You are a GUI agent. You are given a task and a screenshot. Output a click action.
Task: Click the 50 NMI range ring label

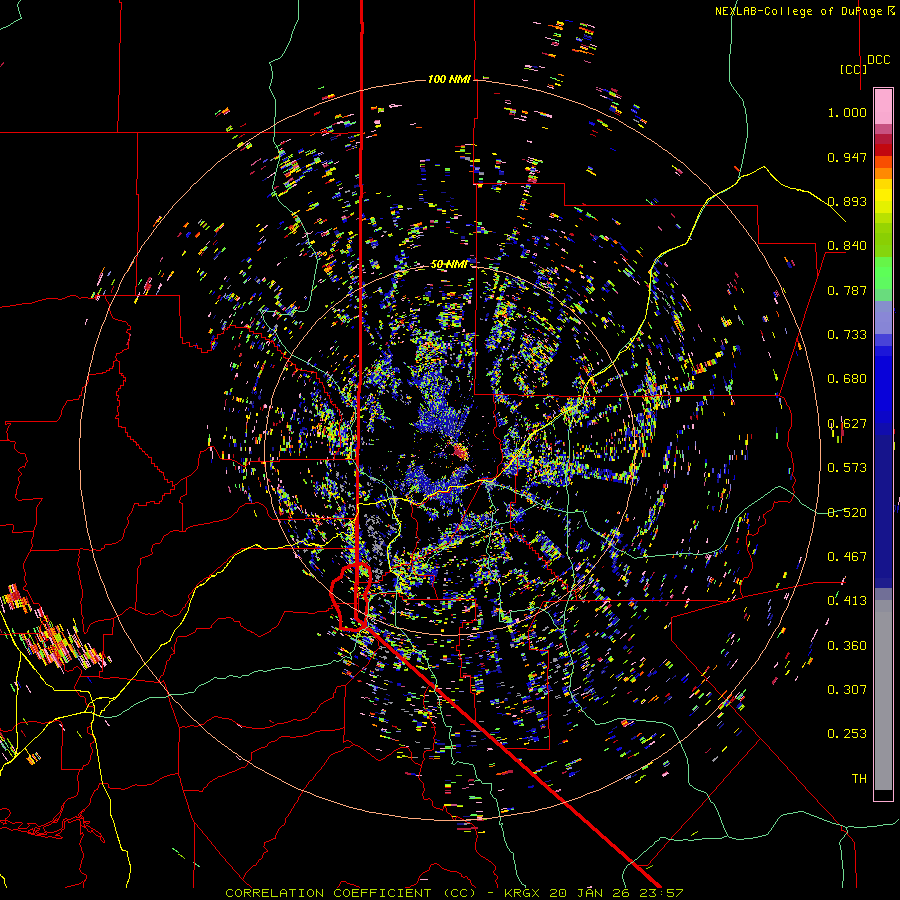pos(449,264)
